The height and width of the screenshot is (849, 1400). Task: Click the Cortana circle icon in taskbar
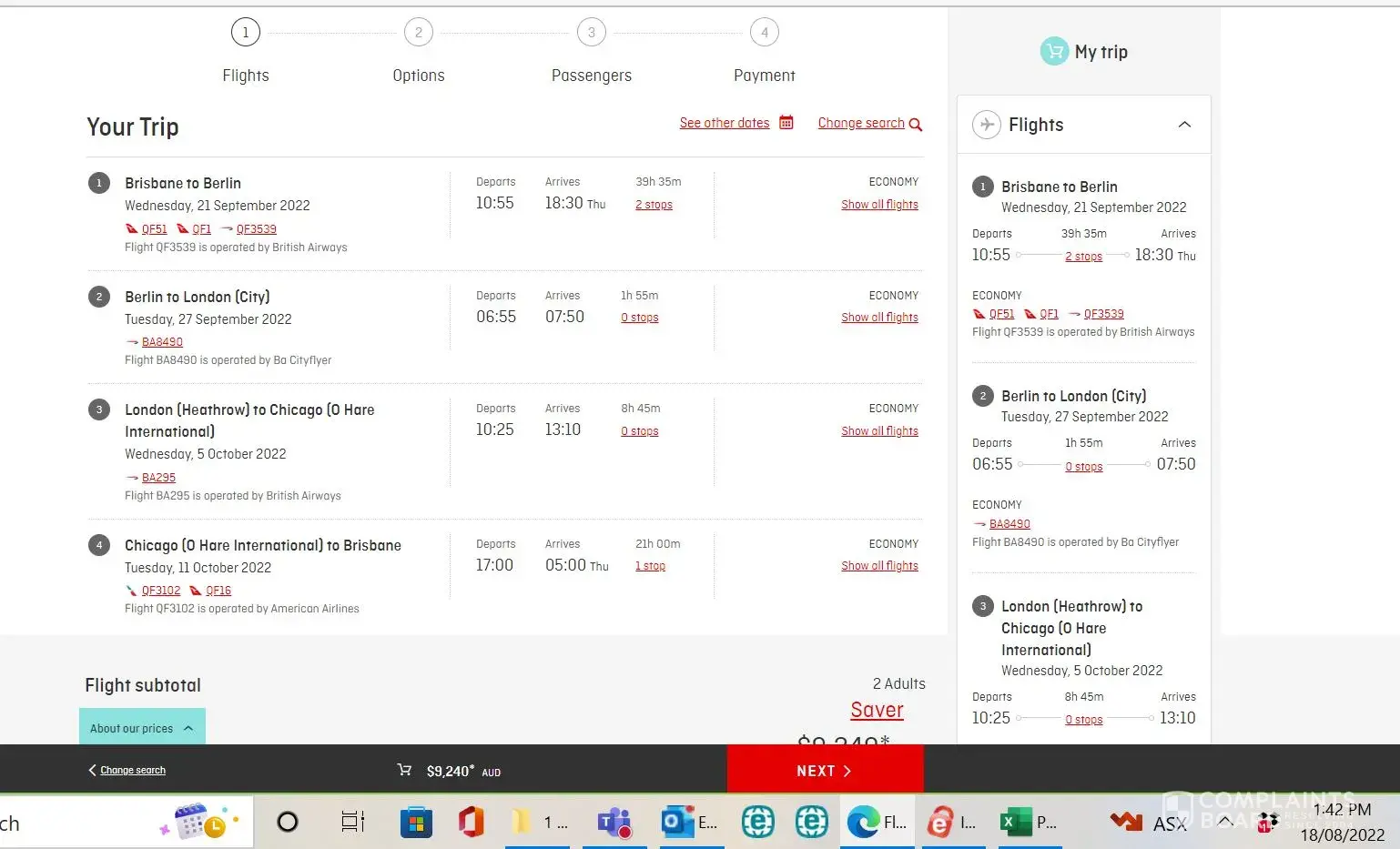click(288, 823)
